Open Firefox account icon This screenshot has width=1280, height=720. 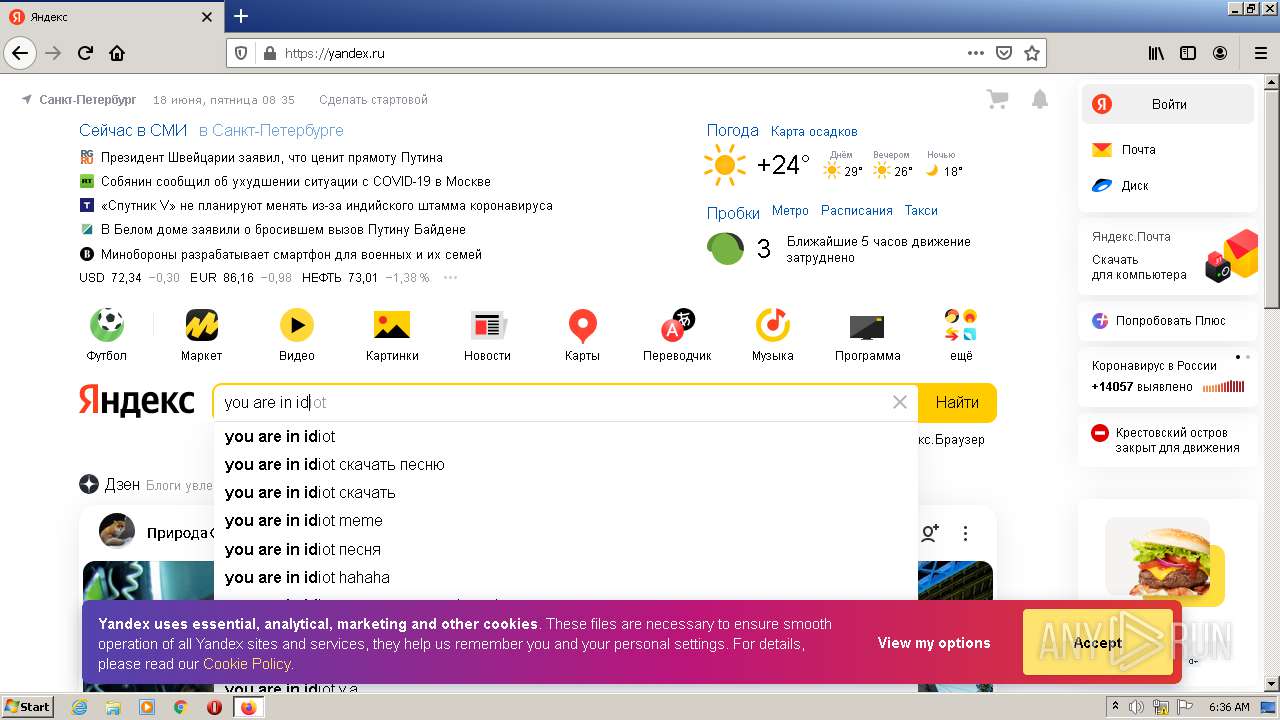click(1220, 53)
